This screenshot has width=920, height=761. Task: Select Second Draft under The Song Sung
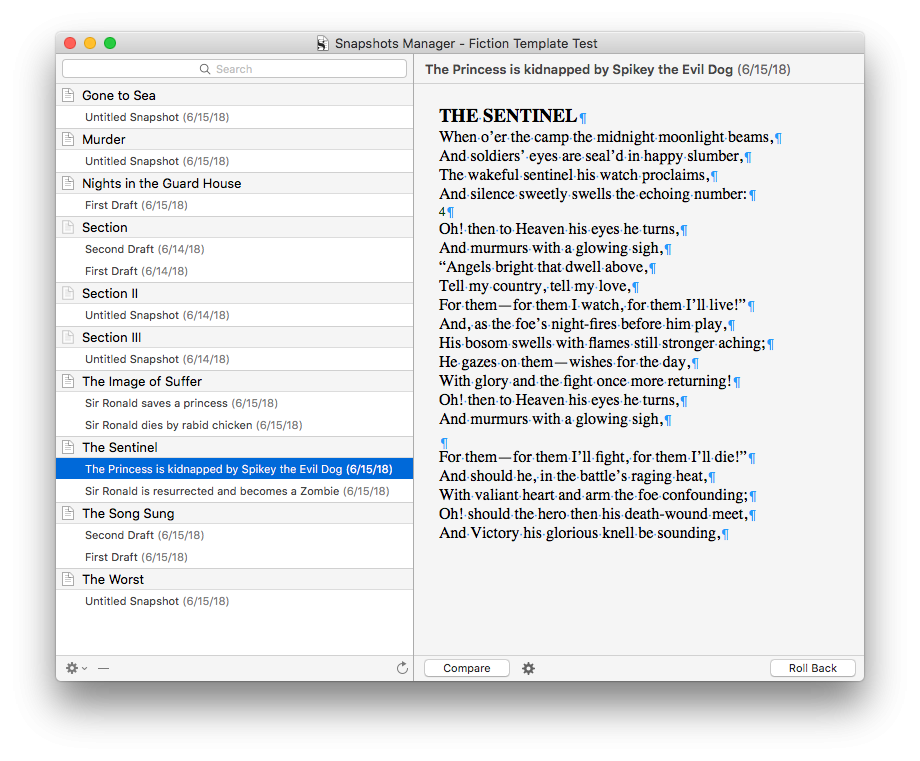point(235,535)
